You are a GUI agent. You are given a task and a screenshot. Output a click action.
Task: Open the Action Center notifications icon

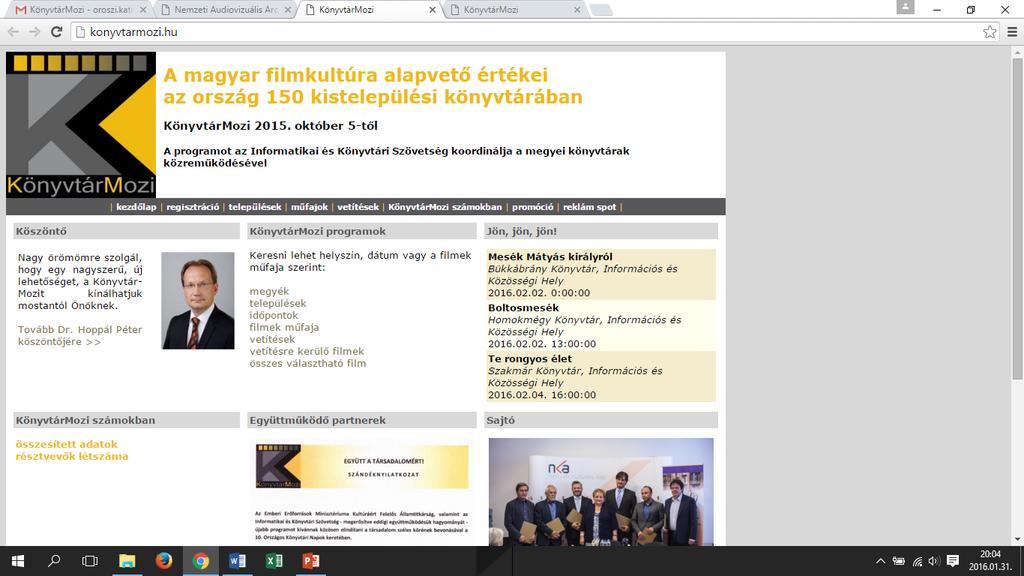pos(953,561)
